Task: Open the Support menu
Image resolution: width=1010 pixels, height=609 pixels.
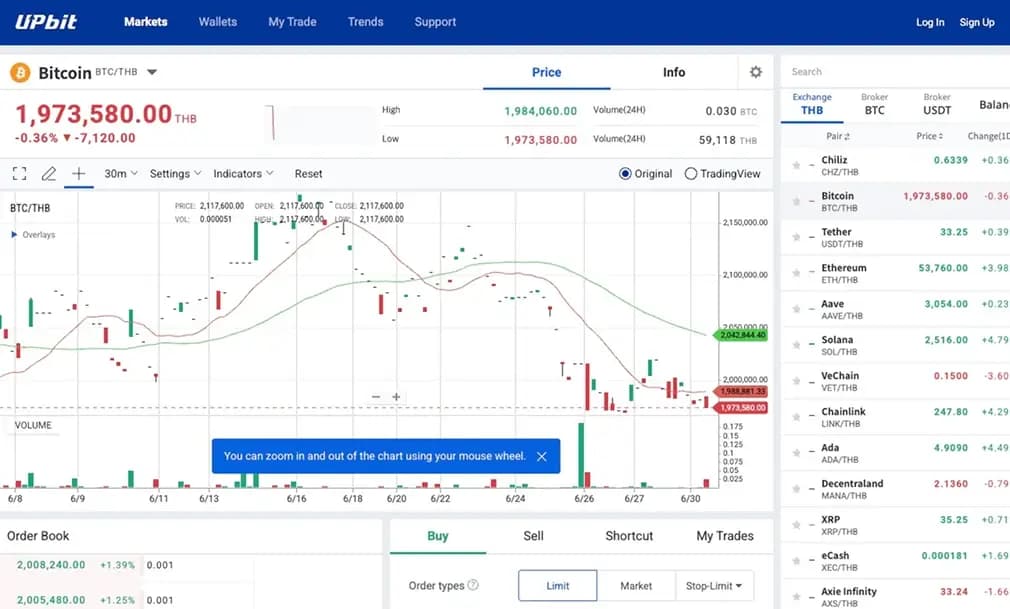Action: pos(435,22)
